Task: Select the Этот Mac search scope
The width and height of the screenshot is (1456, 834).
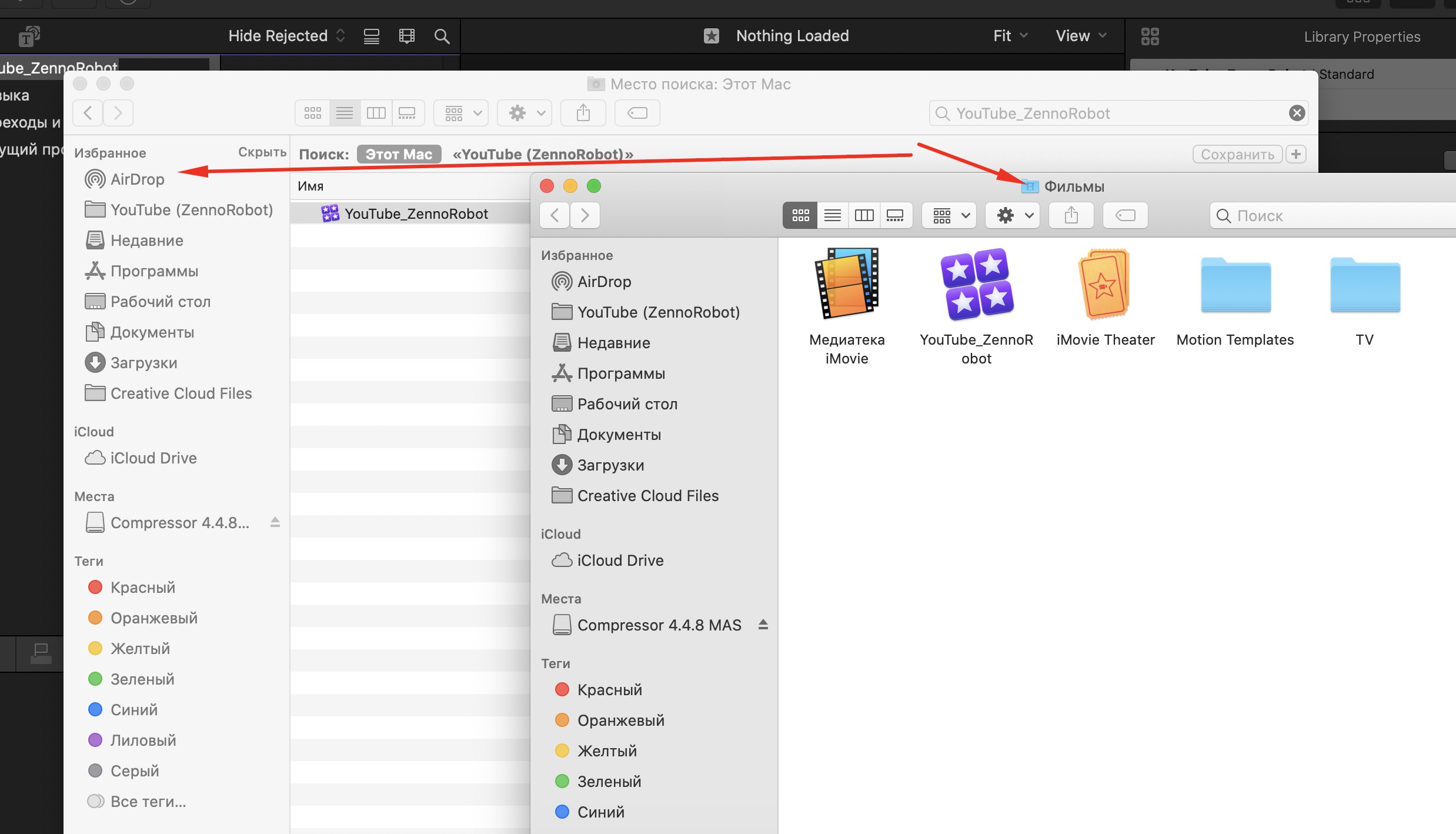Action: tap(399, 154)
